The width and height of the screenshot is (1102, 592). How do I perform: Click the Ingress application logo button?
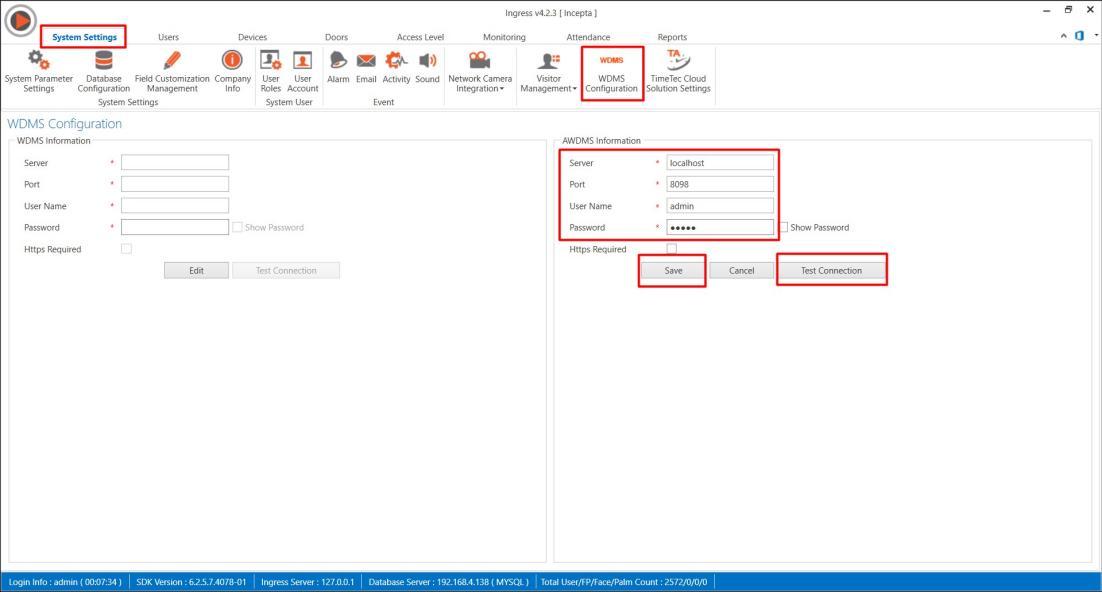(20, 20)
